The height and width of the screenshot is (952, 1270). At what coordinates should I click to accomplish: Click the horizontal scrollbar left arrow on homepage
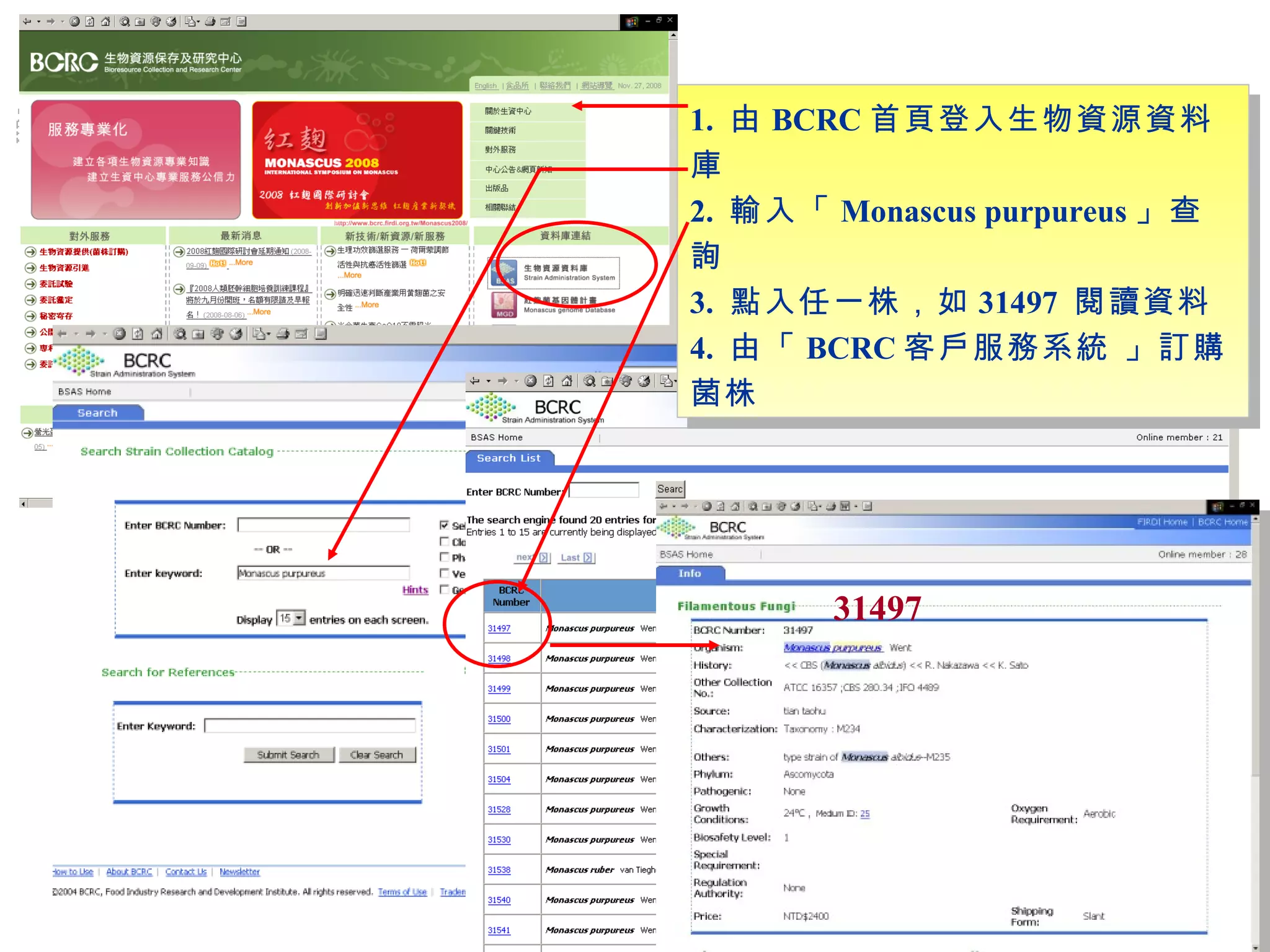tap(24, 503)
